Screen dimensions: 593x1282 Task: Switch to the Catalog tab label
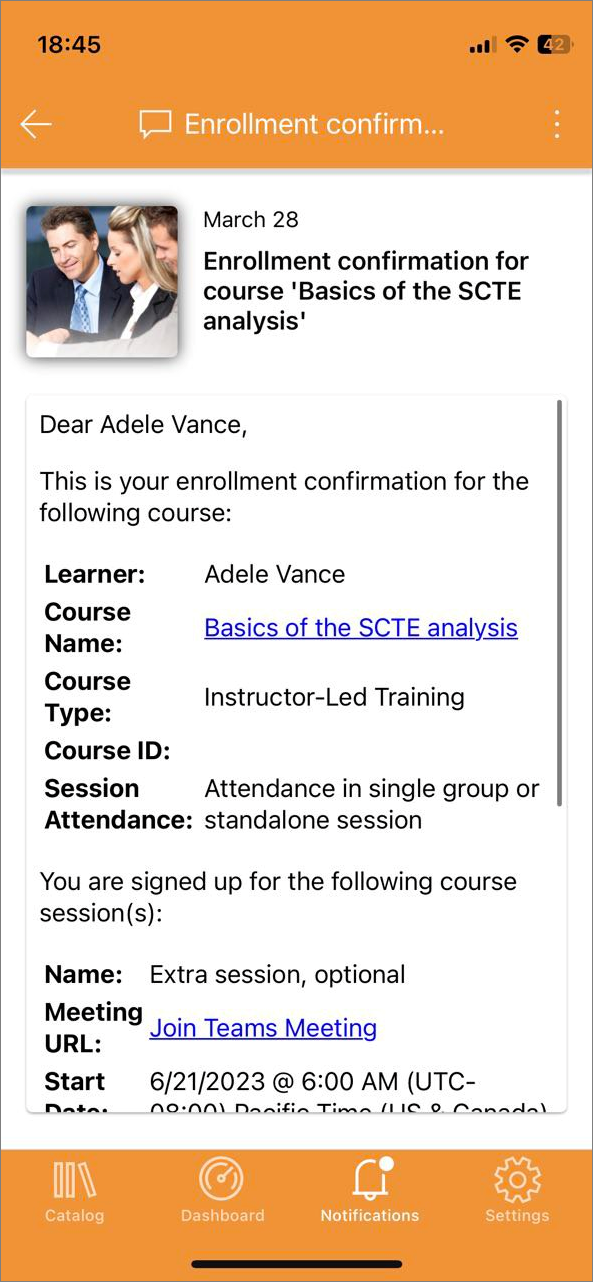(x=74, y=1216)
